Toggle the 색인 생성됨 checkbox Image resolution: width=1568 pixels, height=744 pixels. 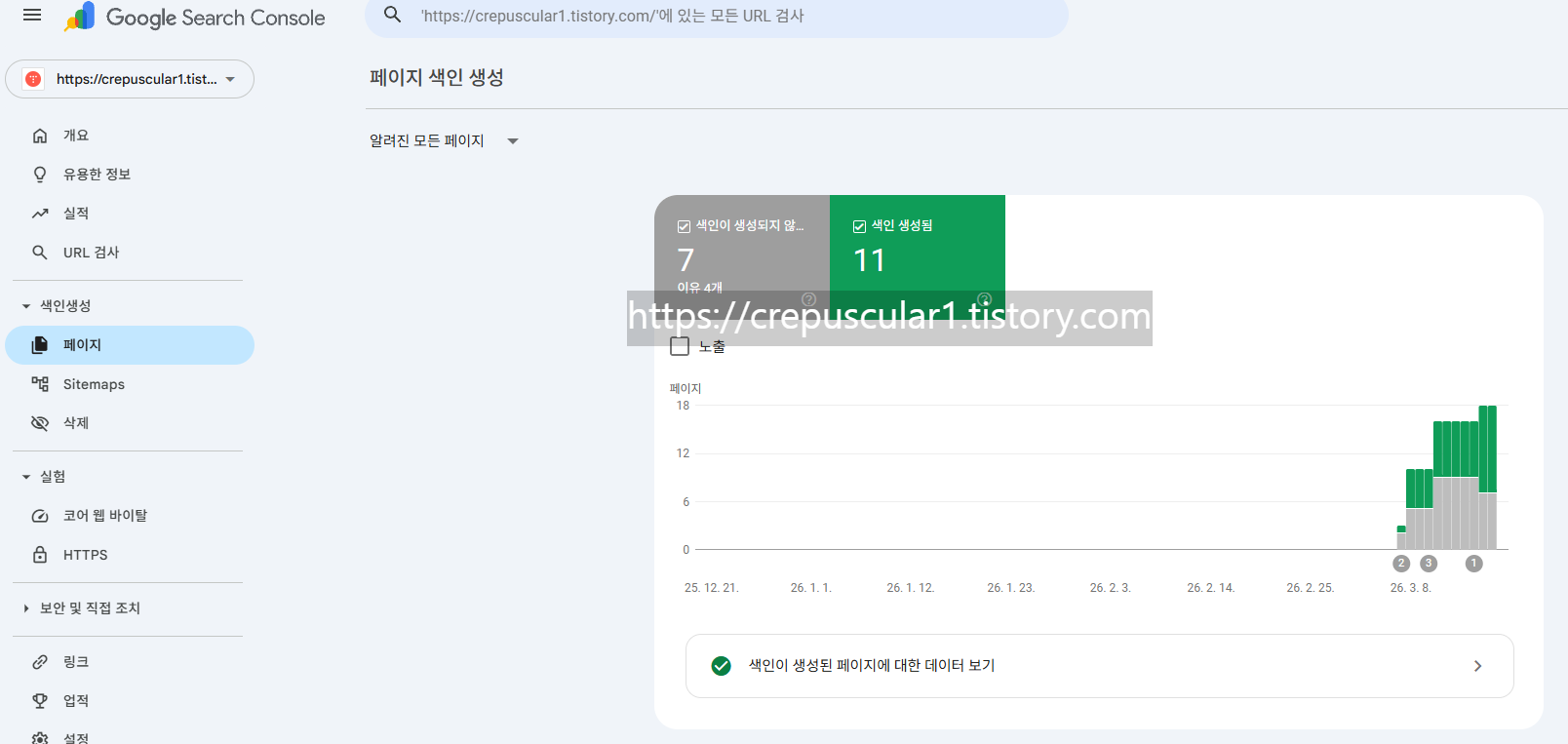pyautogui.click(x=859, y=226)
